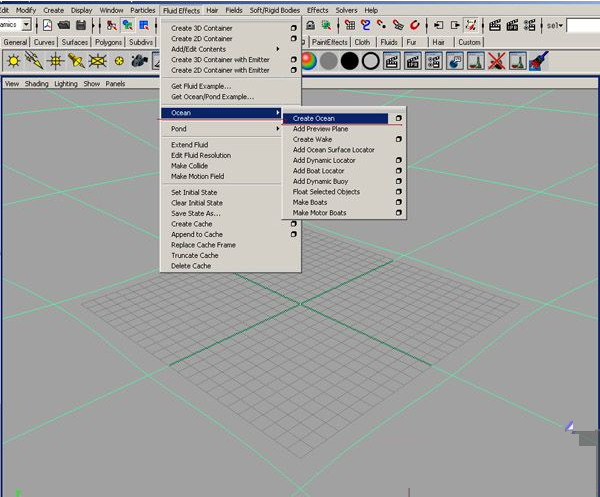The image size is (600, 497).
Task: Open the Soft/Rigid Bodies menu
Action: click(275, 10)
